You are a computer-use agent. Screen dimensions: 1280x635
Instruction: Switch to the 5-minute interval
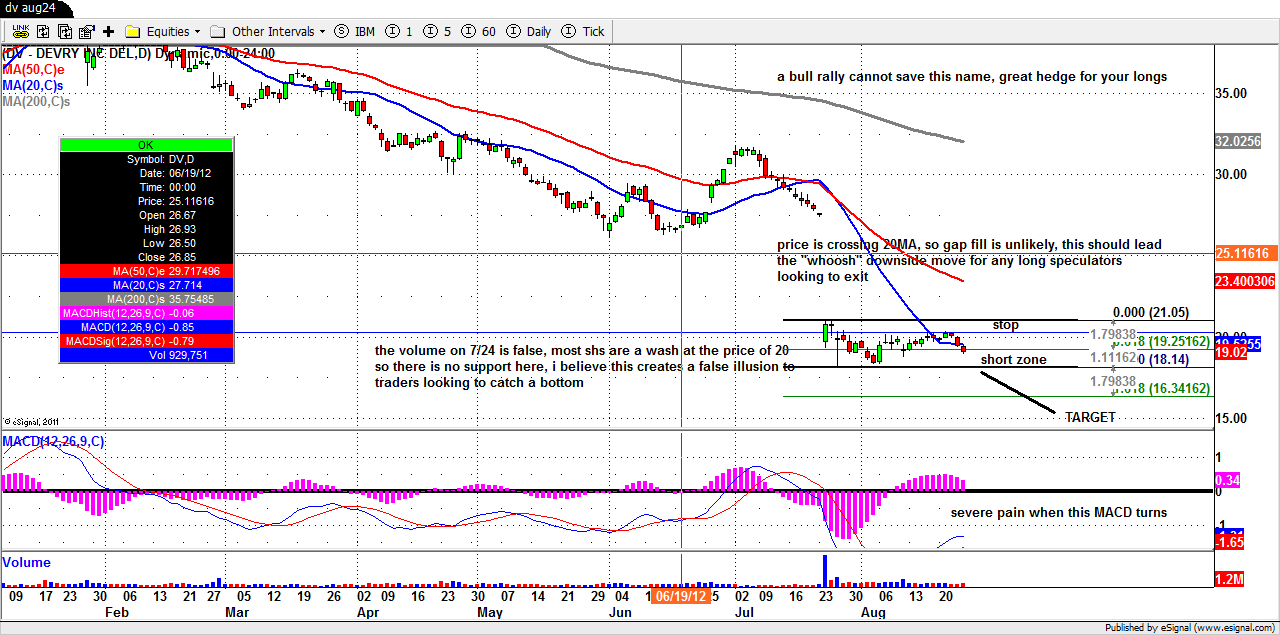(x=438, y=31)
